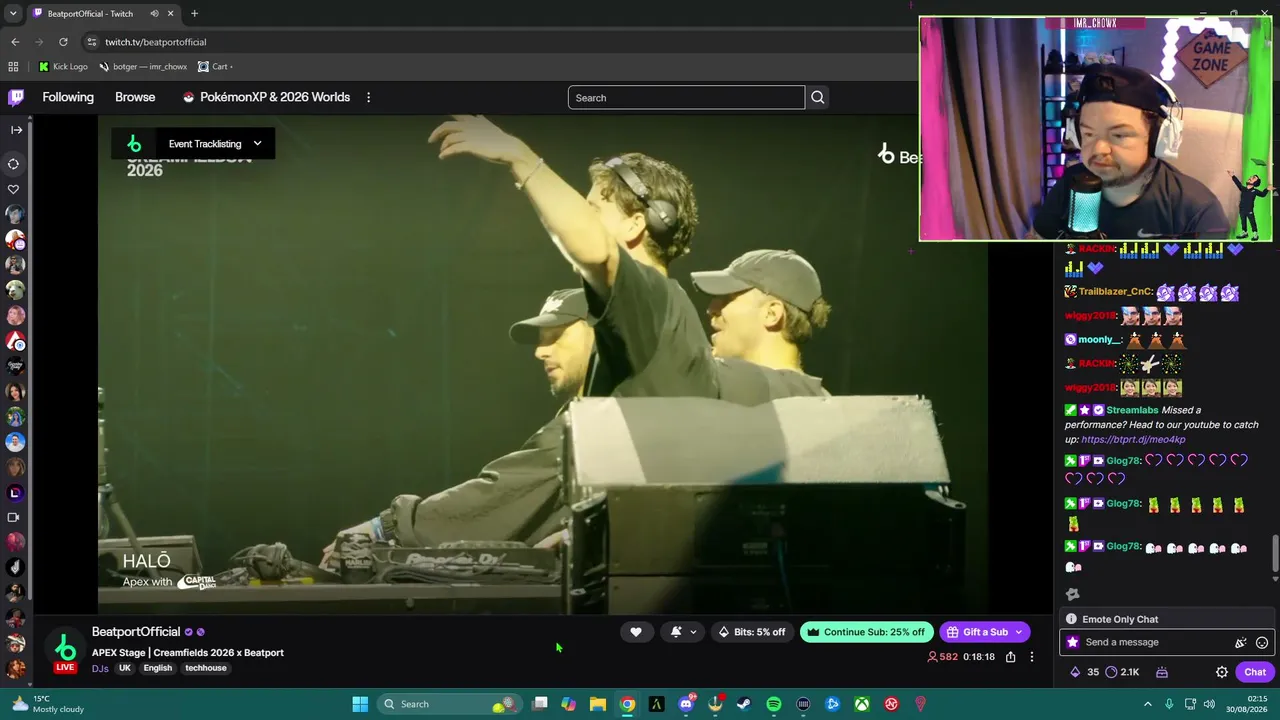1280x720 pixels.
Task: Click the BeatportOfficial avatar with LIVE badge
Action: (x=65, y=650)
